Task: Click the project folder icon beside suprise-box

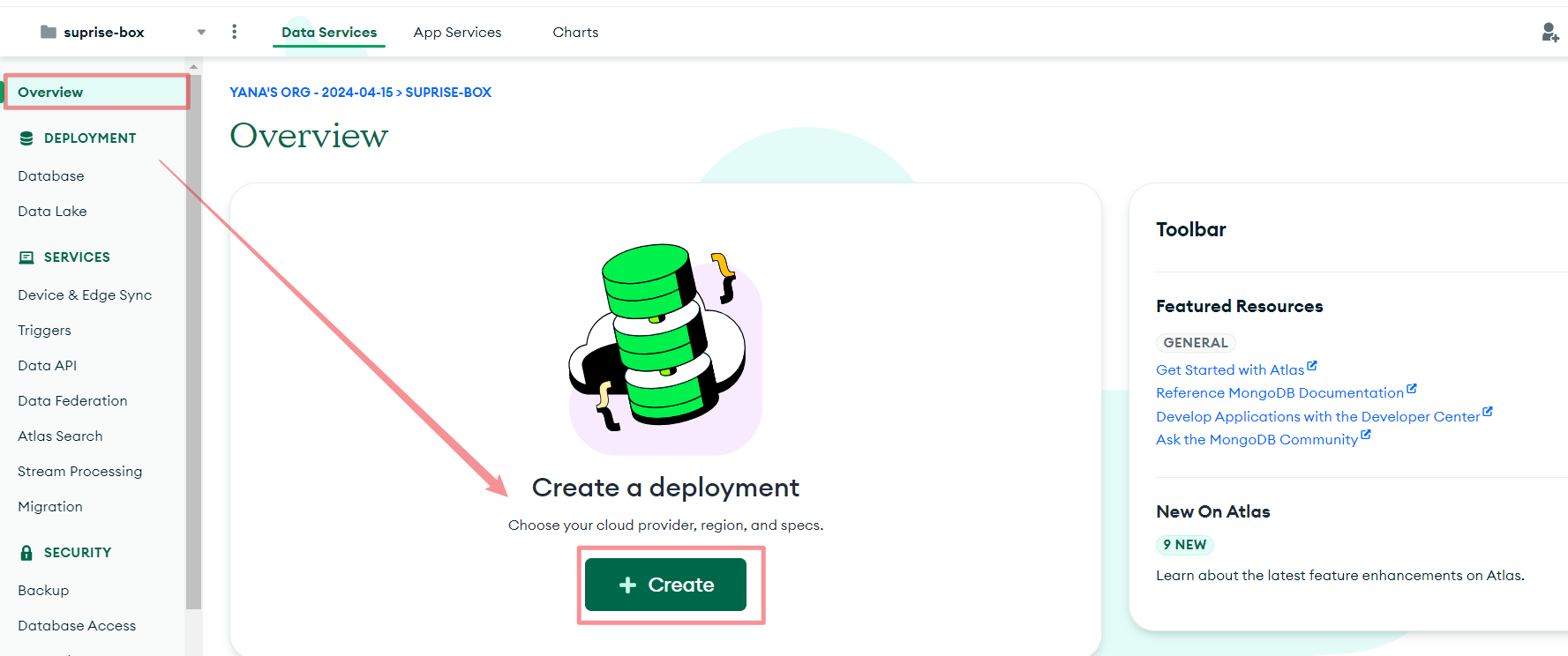Action: point(49,32)
